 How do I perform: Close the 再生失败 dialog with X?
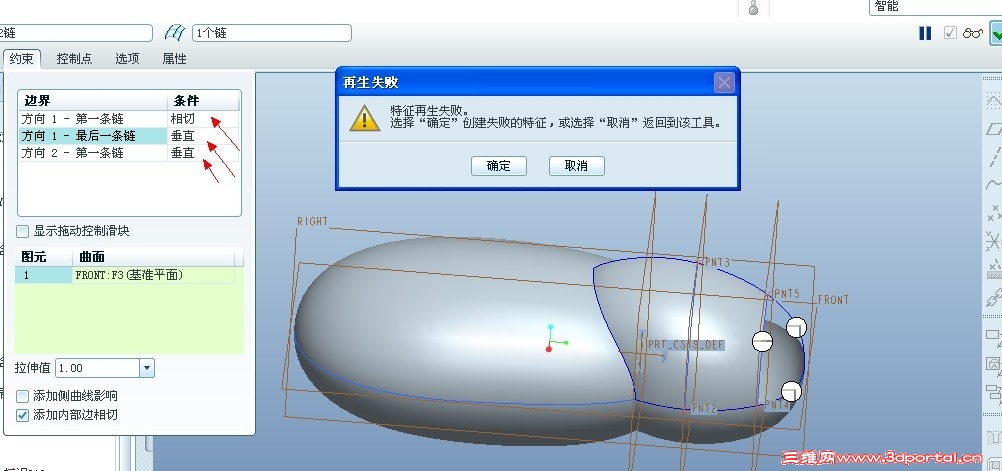(724, 82)
